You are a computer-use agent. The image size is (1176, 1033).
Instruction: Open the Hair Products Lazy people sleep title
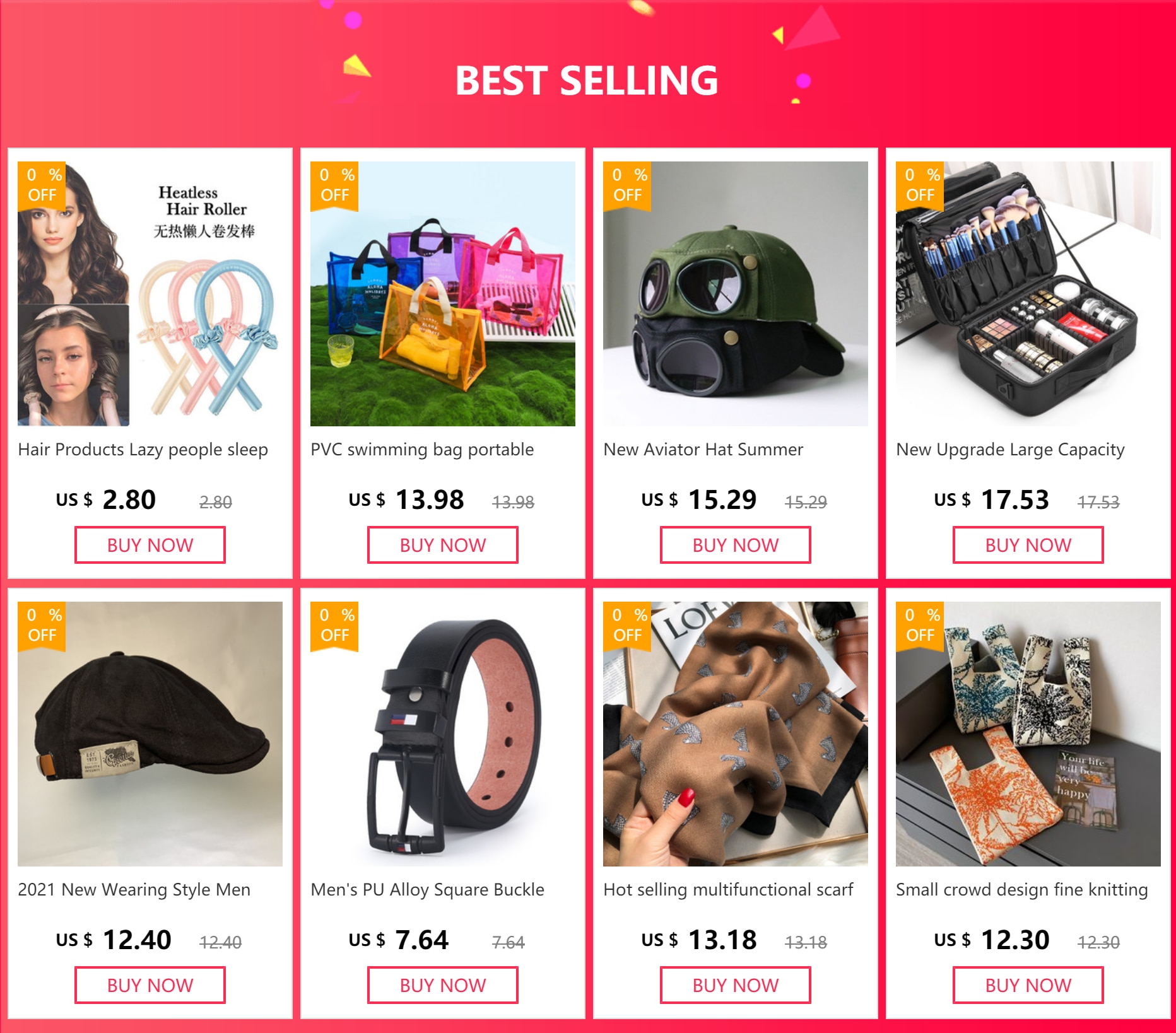143,450
